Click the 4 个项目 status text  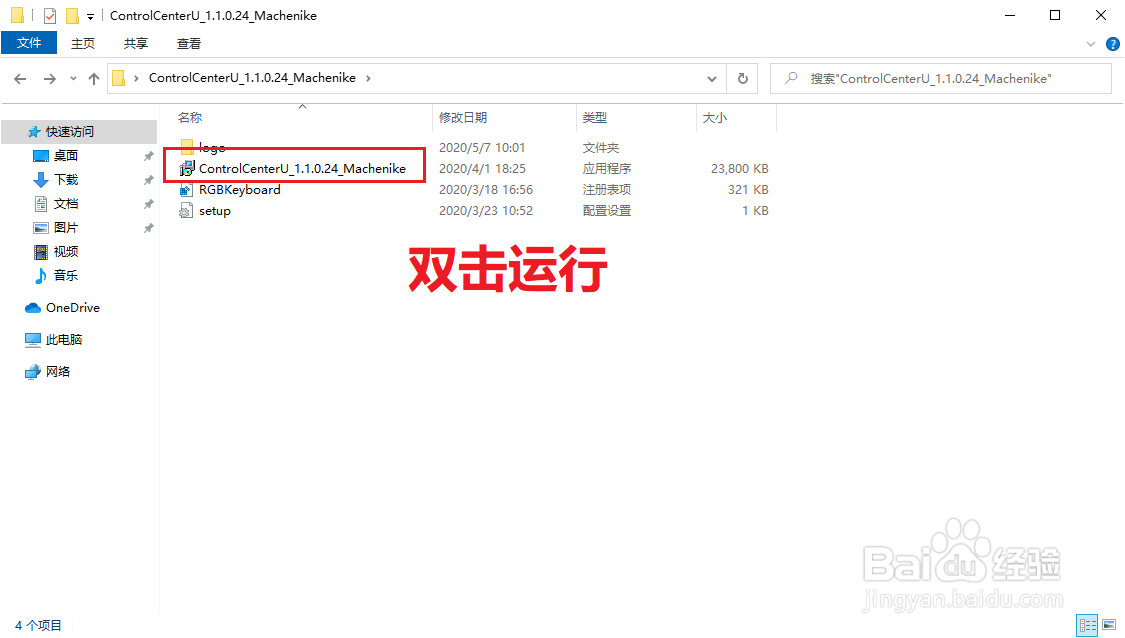(x=38, y=626)
